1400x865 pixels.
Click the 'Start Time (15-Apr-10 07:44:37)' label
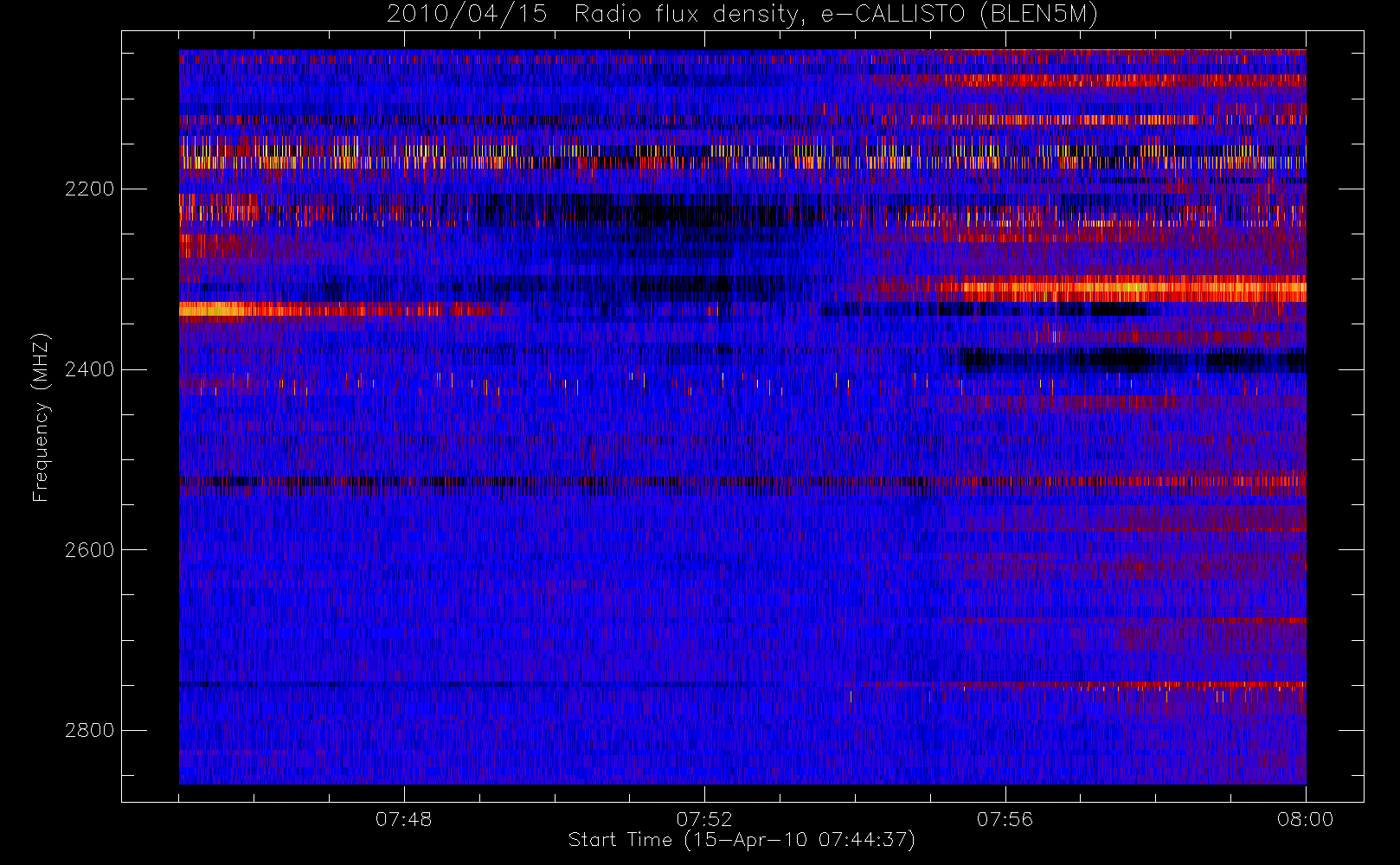pyautogui.click(x=742, y=840)
